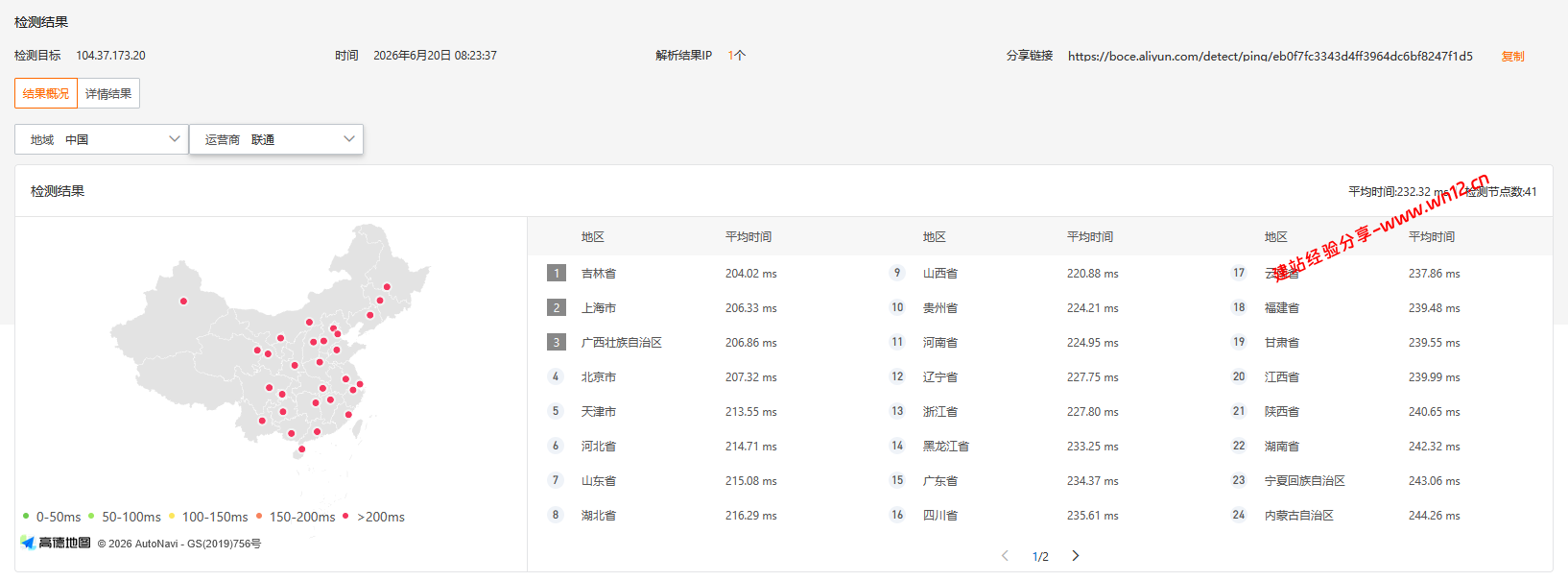Viewport: 1568px width, 581px height.
Task: Click rank 2 badge for 上海市
Action: 557,307
